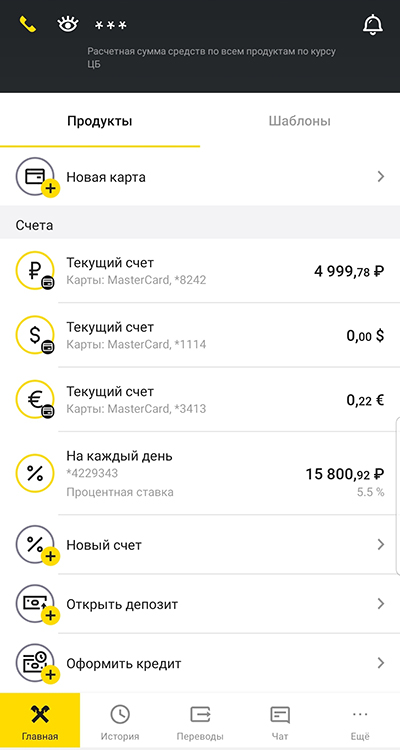Image resolution: width=400 pixels, height=750 pixels.
Task: Select the Продукты tab
Action: tap(100, 121)
